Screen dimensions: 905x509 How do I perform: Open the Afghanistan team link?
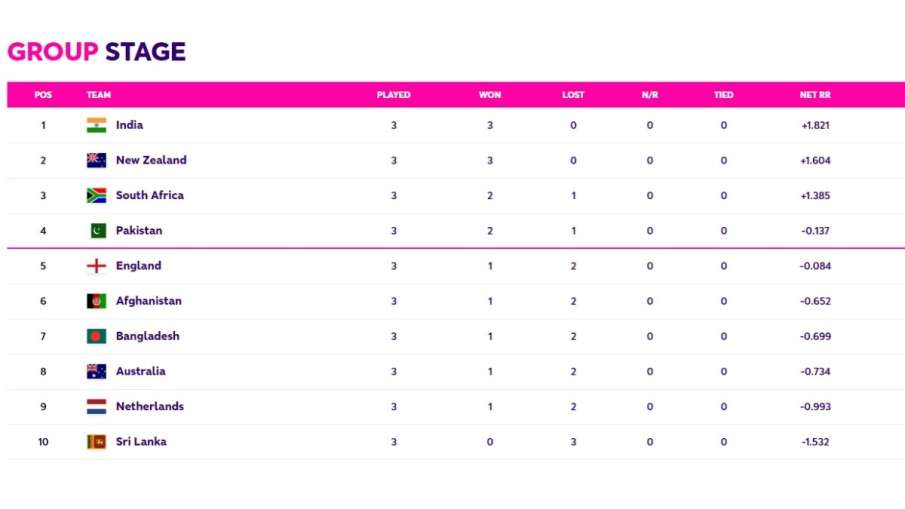[x=149, y=301]
